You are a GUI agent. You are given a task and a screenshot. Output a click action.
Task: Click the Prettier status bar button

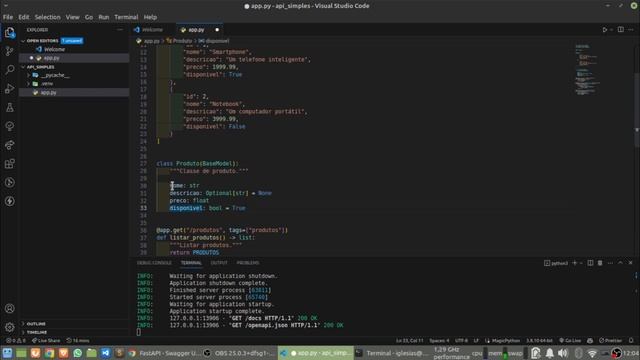click(x=611, y=340)
